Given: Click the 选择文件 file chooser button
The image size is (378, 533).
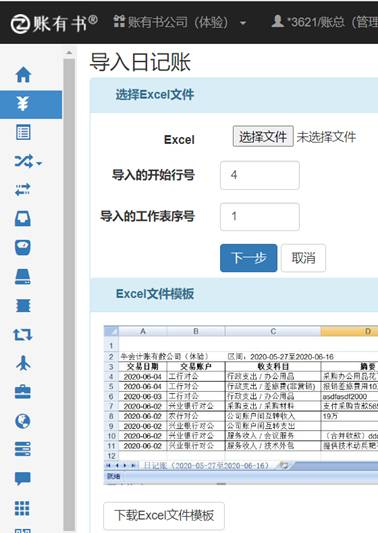Looking at the screenshot, I should pyautogui.click(x=263, y=137).
